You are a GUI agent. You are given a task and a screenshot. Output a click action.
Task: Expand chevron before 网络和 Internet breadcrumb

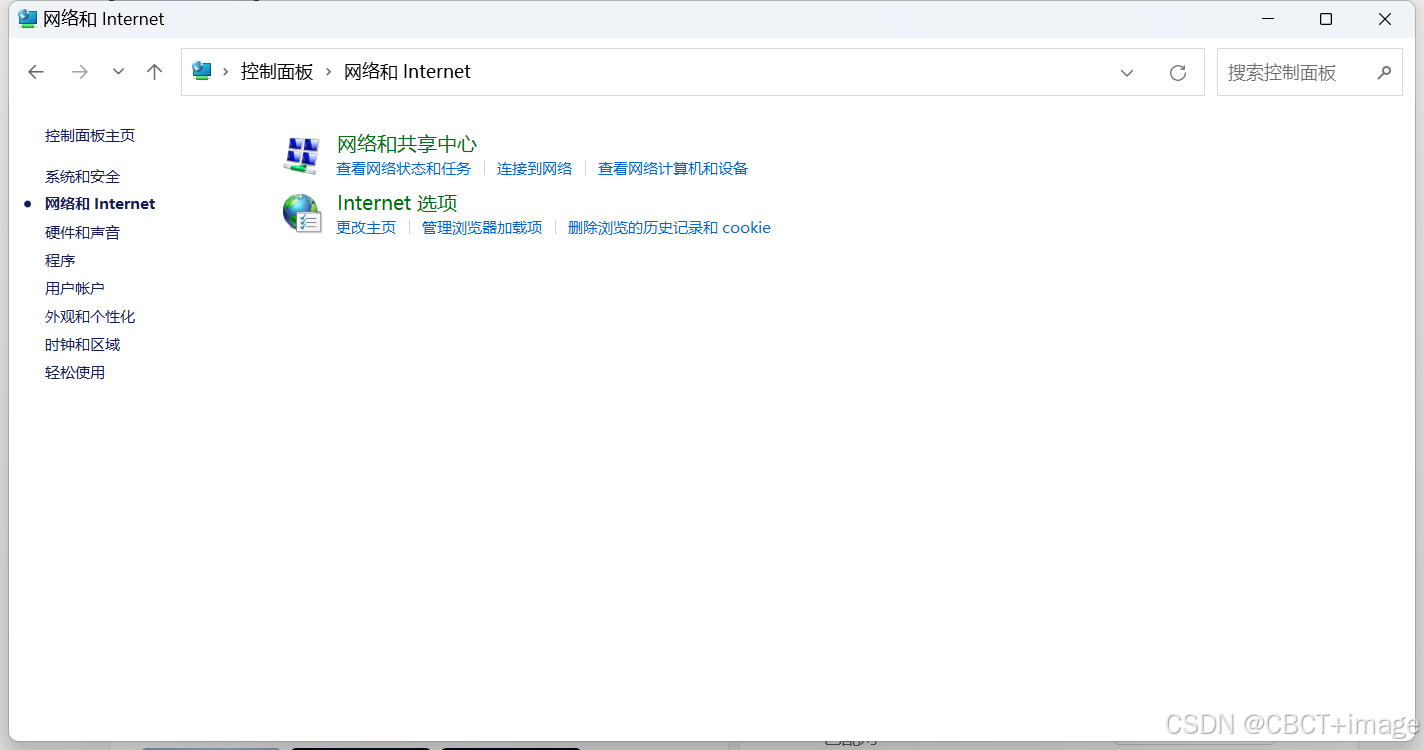328,72
